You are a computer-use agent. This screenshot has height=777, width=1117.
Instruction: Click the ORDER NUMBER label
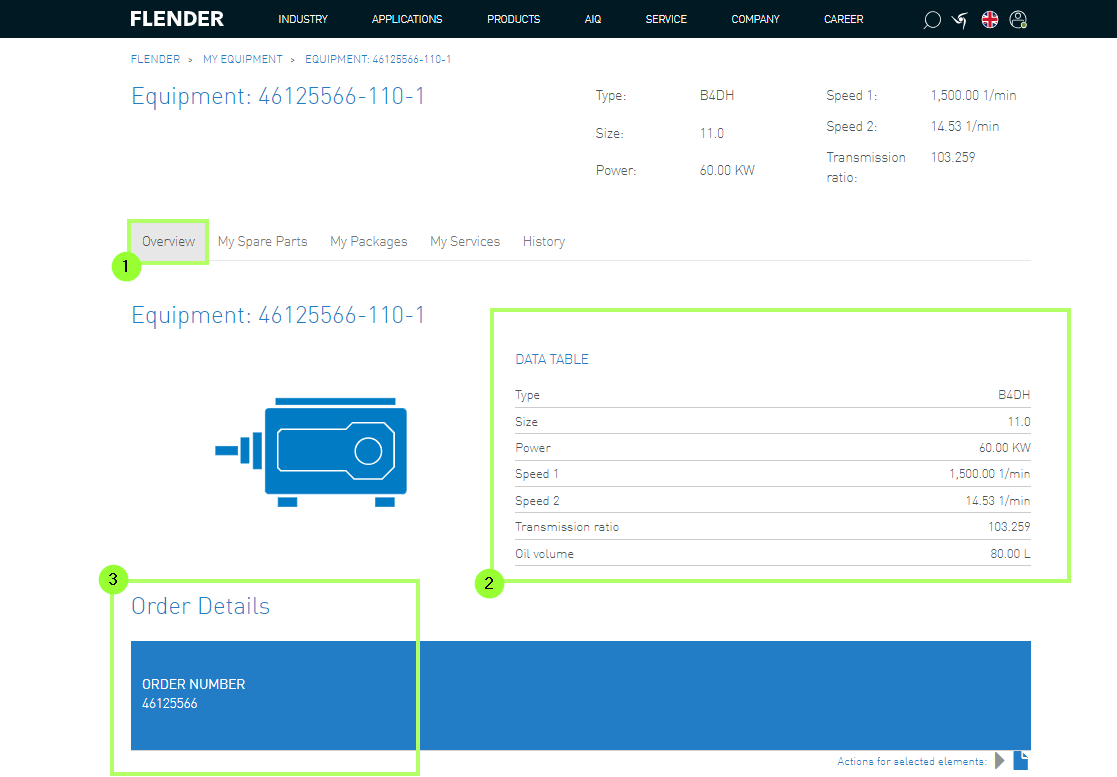click(193, 684)
